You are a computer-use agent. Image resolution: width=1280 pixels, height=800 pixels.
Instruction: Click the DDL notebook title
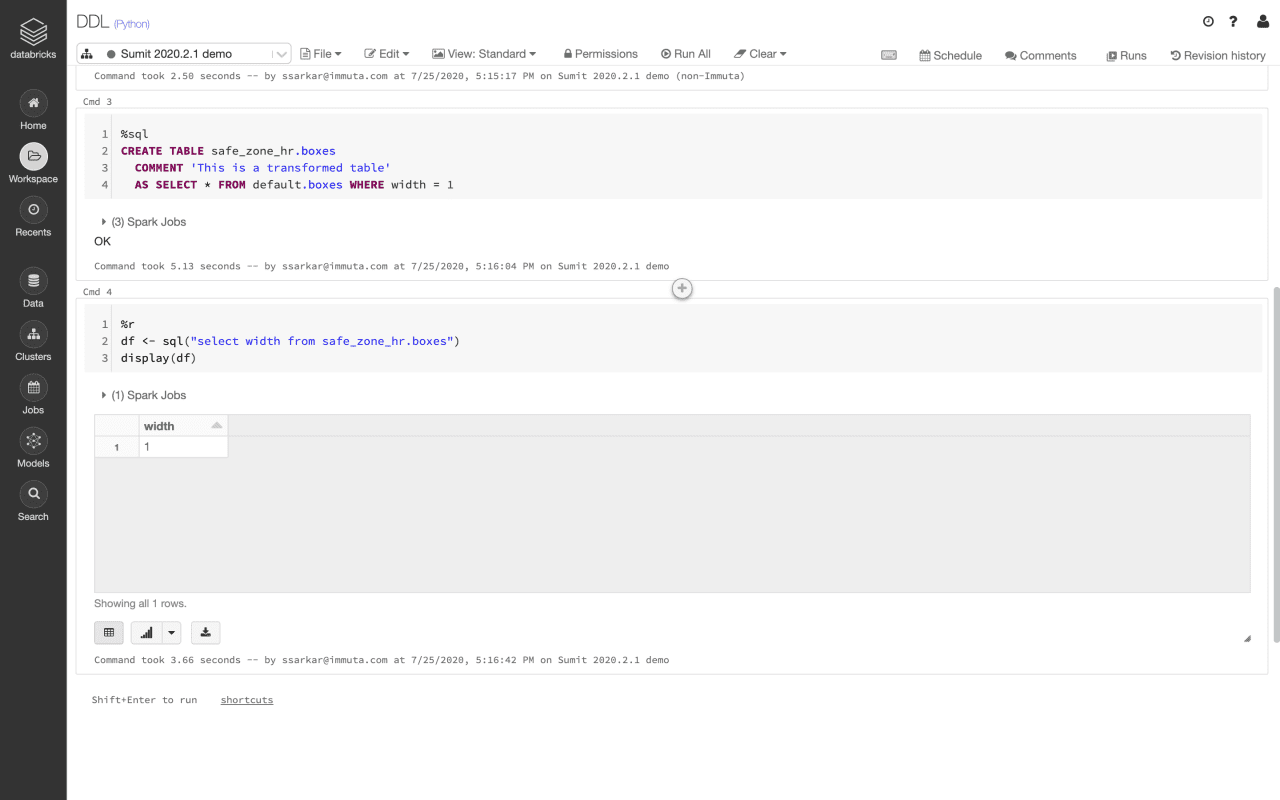click(x=92, y=22)
